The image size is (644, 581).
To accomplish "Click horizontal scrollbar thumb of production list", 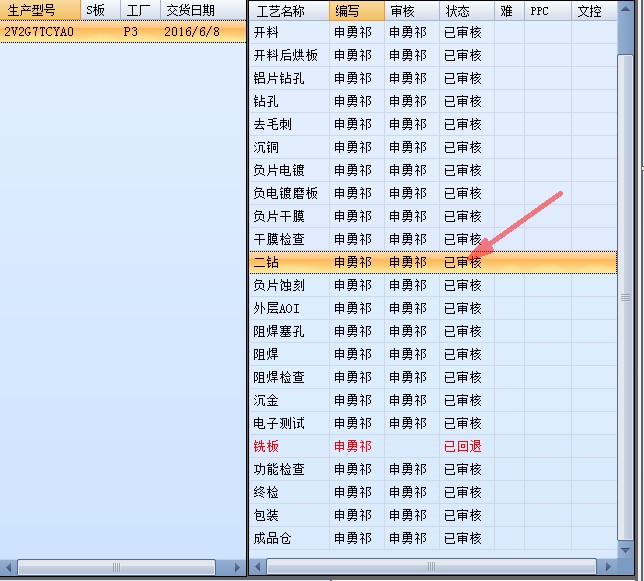I will coord(116,567).
